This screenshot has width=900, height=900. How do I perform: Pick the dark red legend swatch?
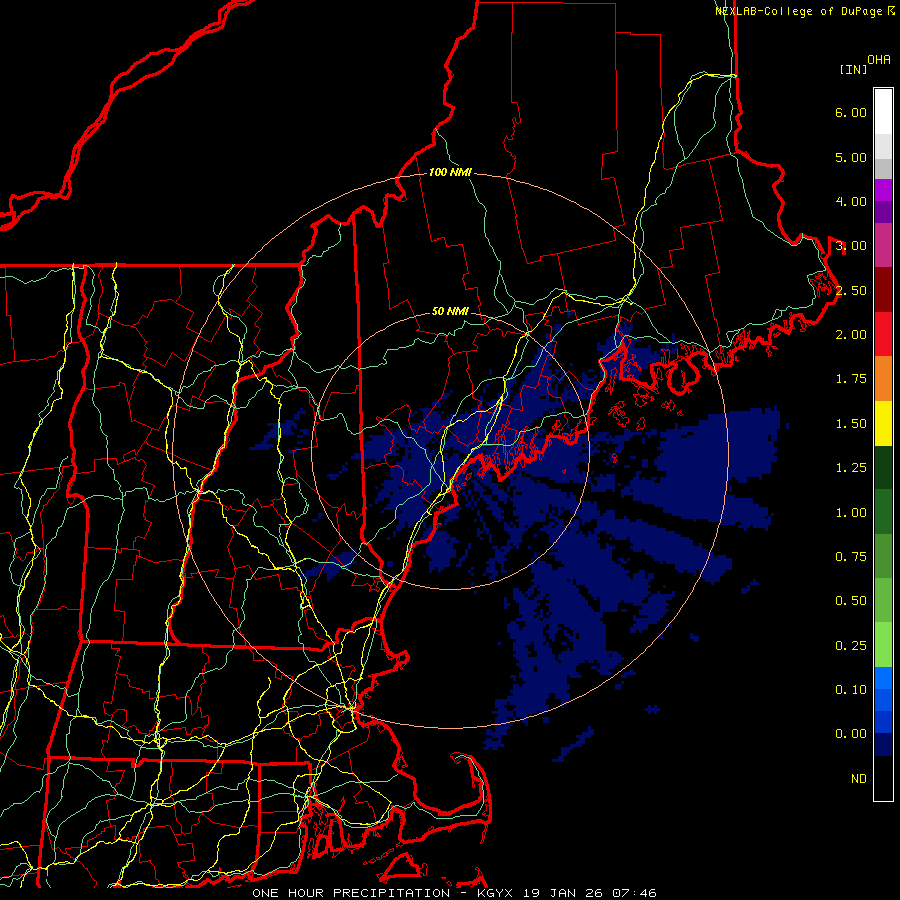tap(883, 290)
